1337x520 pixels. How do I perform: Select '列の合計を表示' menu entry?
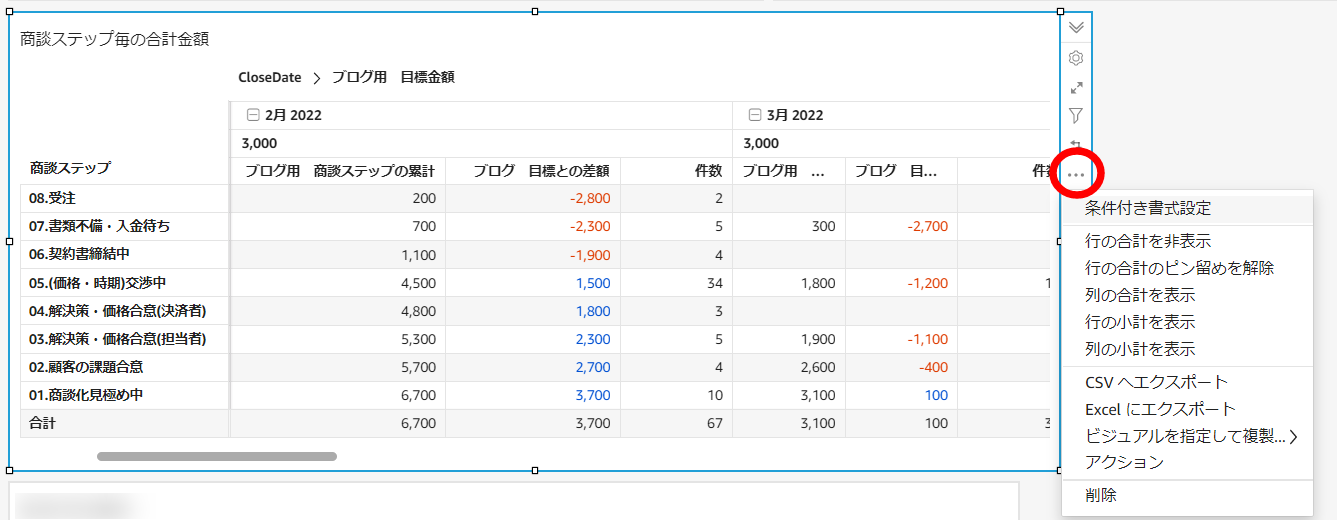(1139, 295)
